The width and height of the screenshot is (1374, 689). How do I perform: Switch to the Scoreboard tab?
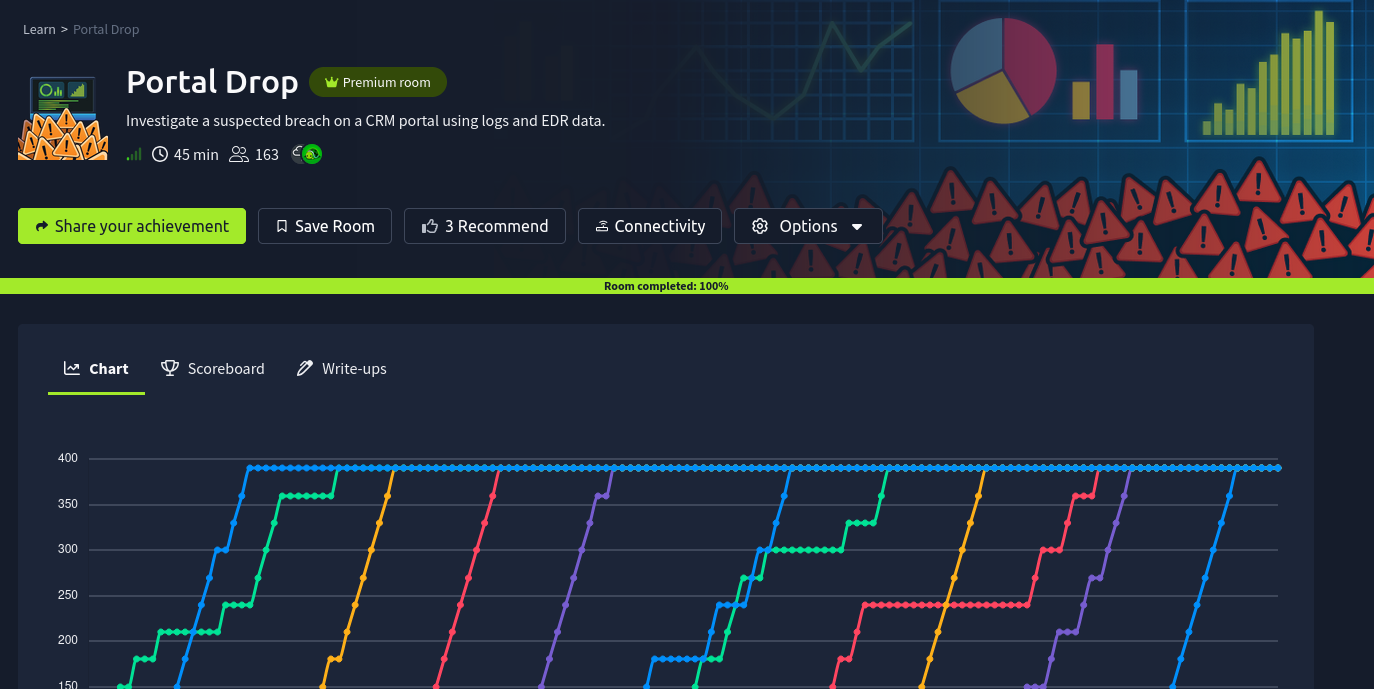(x=213, y=369)
